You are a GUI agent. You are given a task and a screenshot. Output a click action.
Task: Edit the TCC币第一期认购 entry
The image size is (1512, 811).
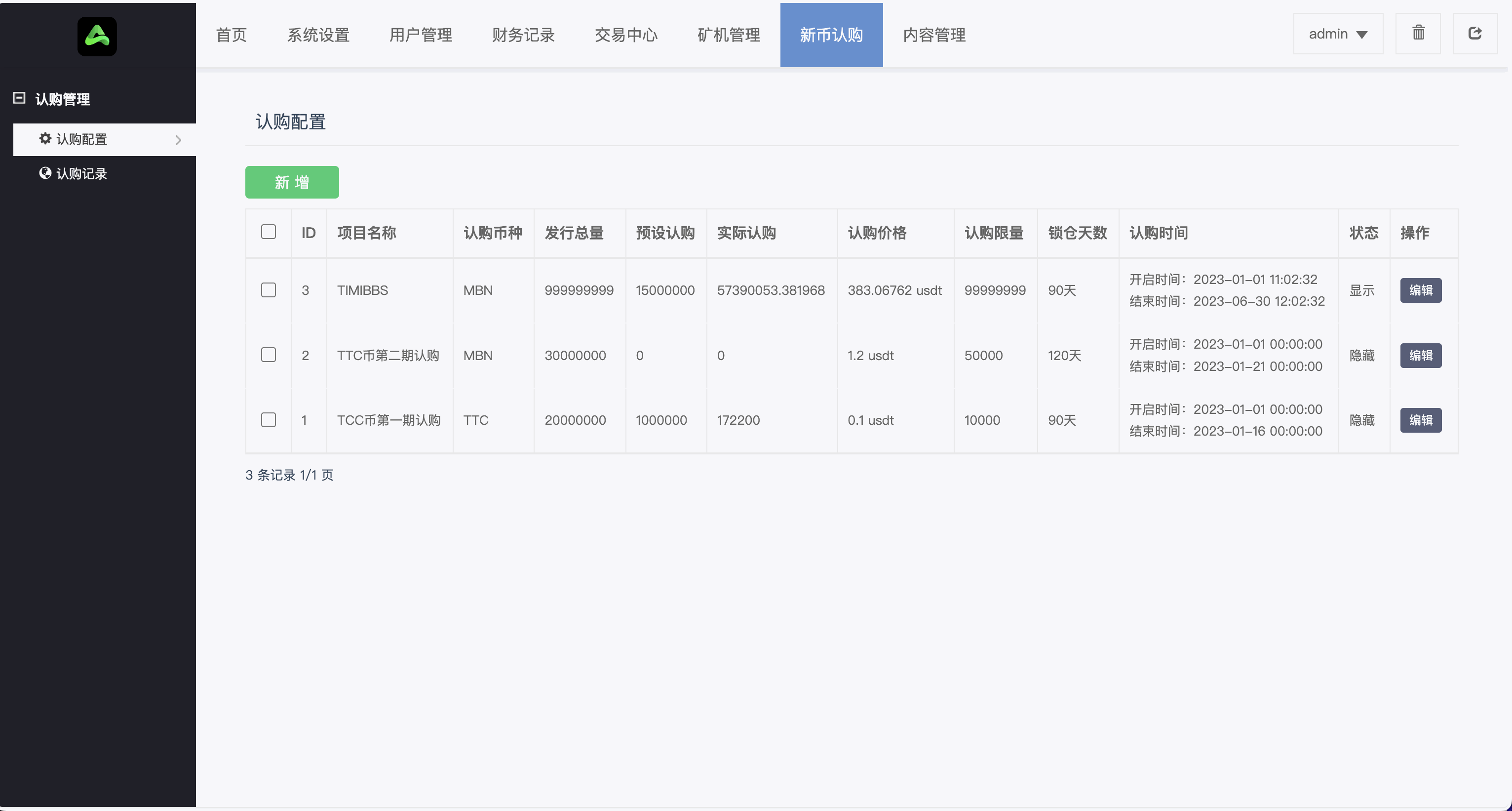point(1421,420)
